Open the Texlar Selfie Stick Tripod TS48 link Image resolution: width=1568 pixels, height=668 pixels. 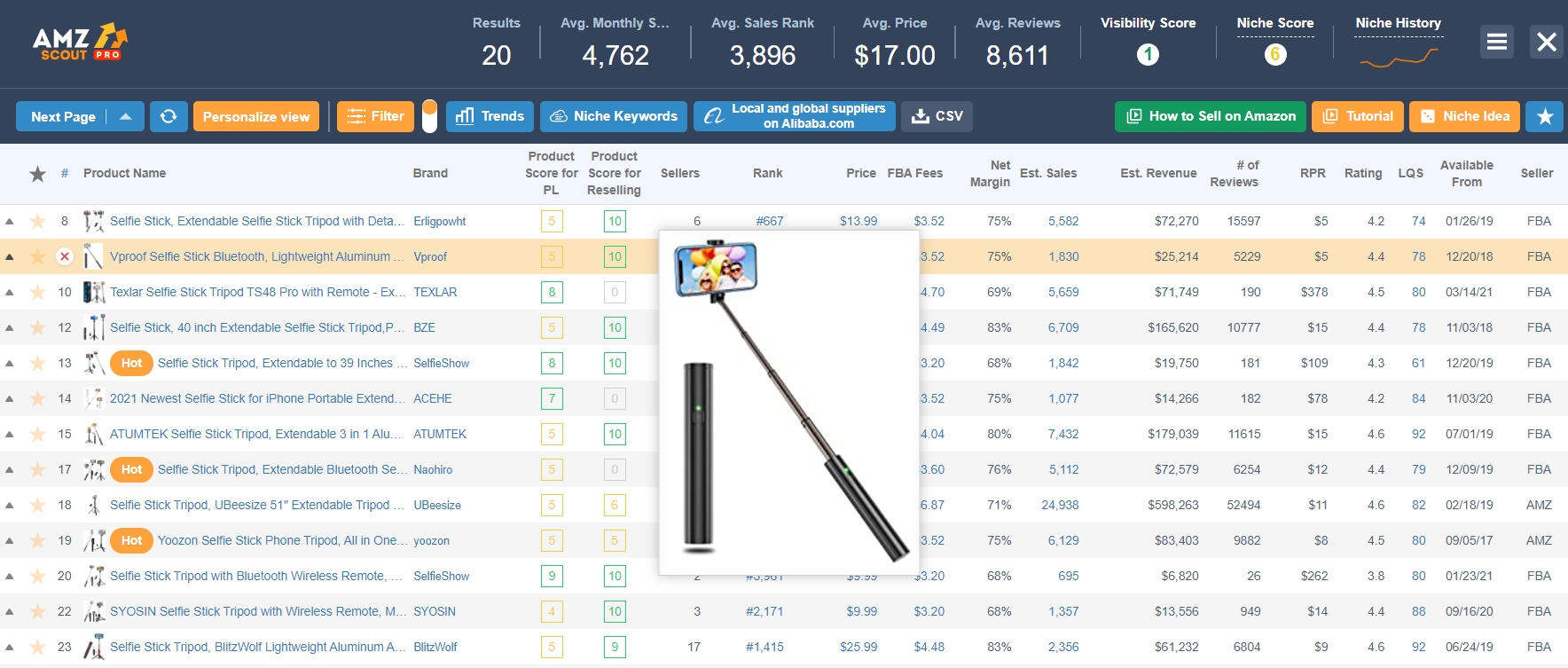pyautogui.click(x=258, y=292)
